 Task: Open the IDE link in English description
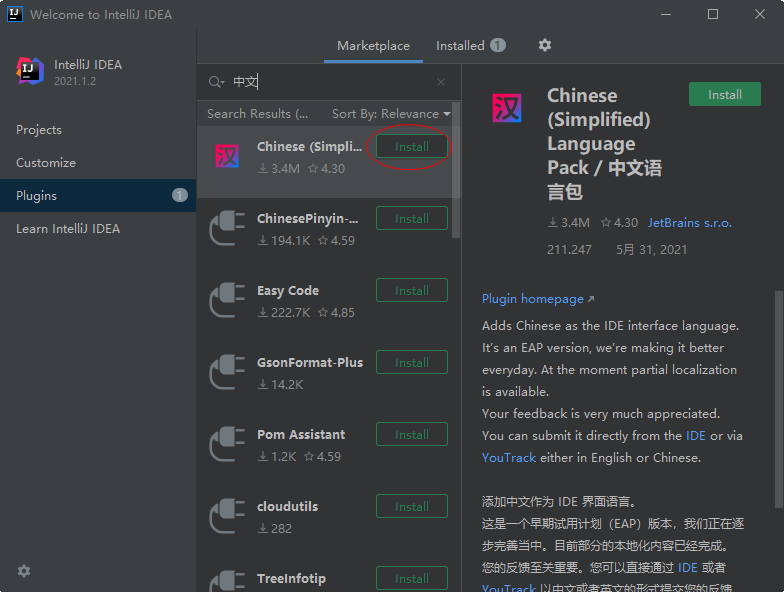coord(696,436)
